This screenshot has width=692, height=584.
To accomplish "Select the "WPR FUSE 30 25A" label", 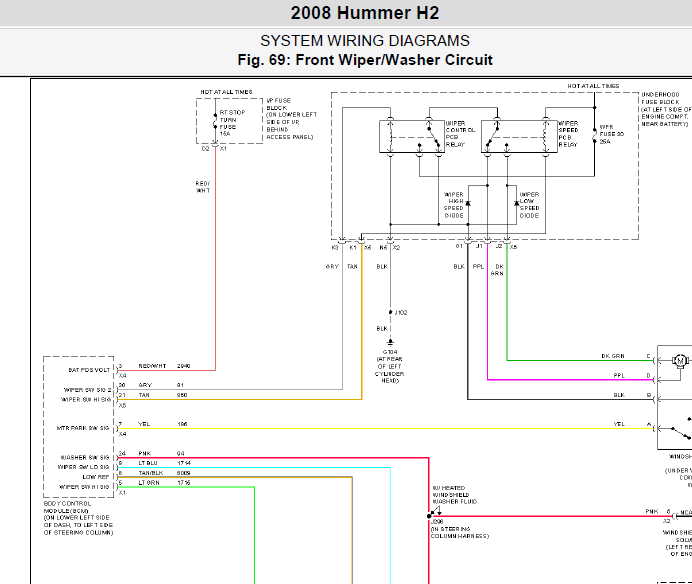I will (611, 134).
